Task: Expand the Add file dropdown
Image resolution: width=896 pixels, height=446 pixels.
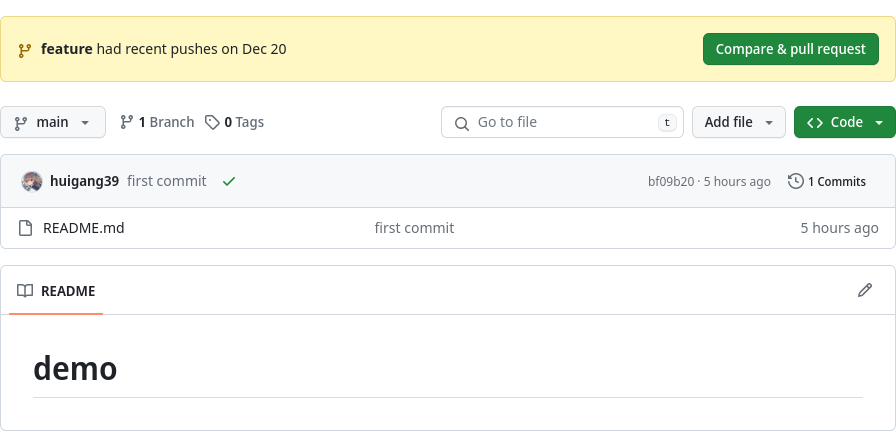Action: coord(738,122)
